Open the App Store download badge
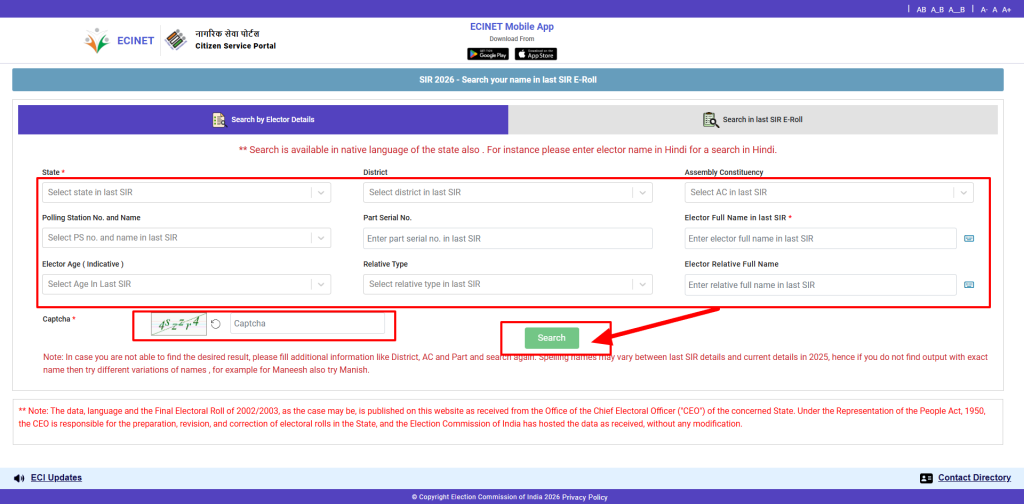This screenshot has width=1024, height=504. tap(536, 54)
